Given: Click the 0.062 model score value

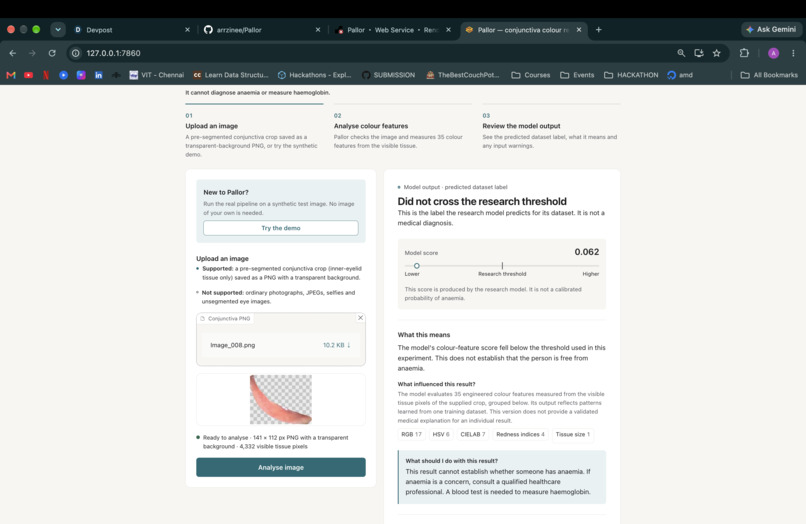Looking at the screenshot, I should tap(587, 252).
